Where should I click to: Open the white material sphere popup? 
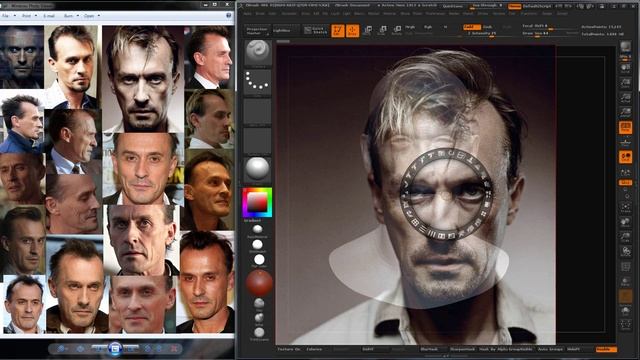click(257, 169)
